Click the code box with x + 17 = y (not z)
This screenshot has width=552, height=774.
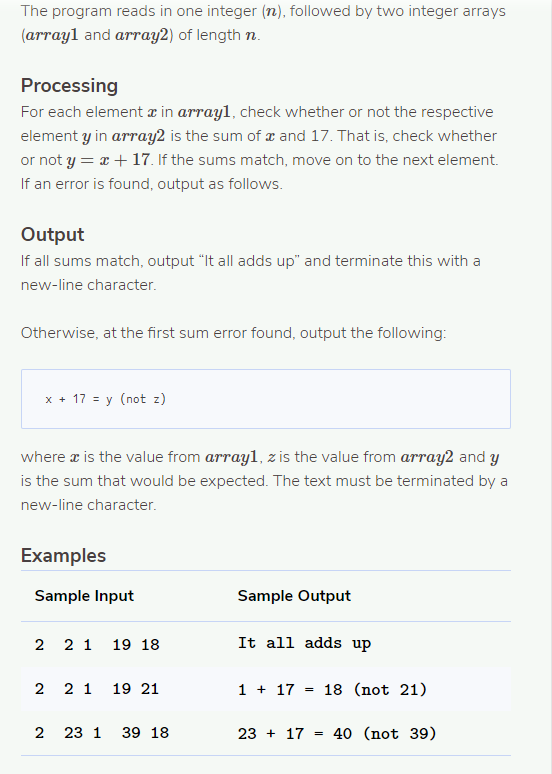point(266,399)
